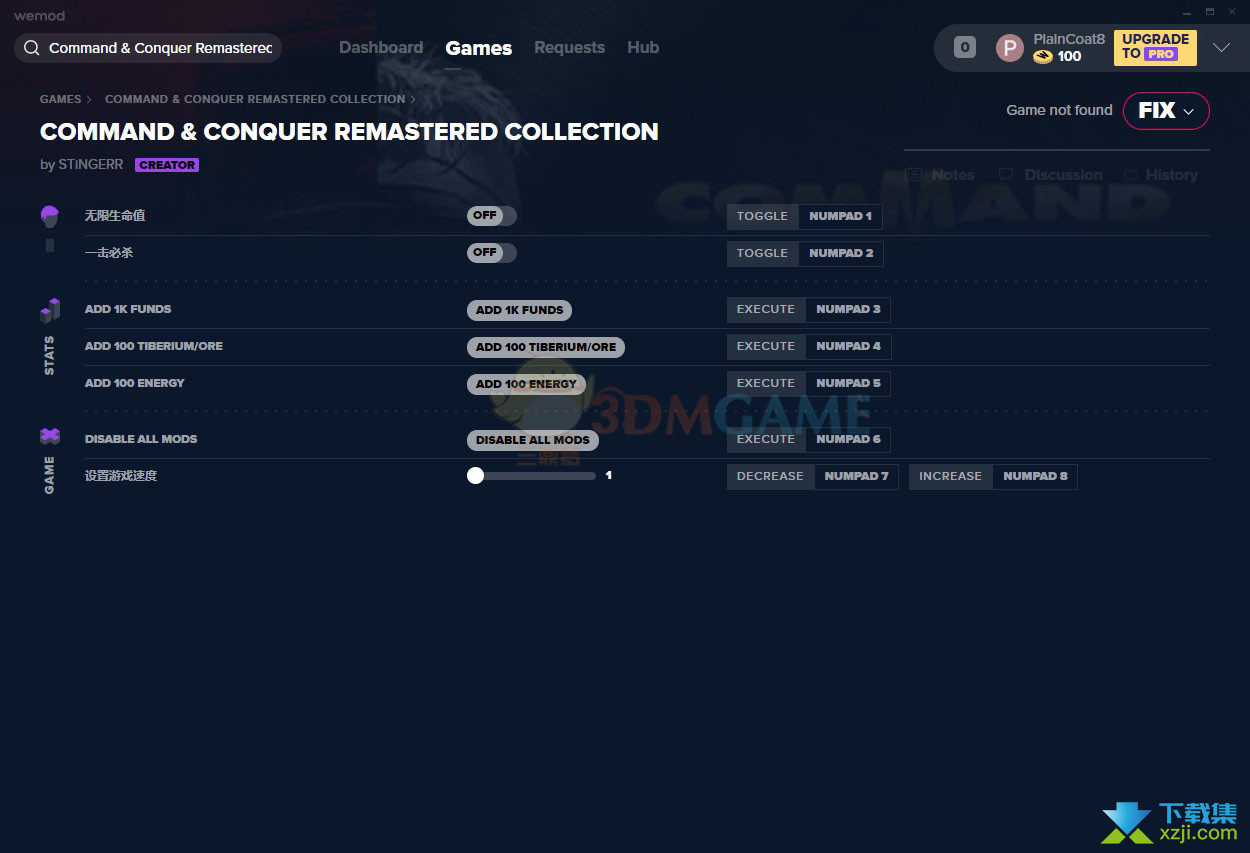The width and height of the screenshot is (1250, 853).
Task: Switch to the Requests tab
Action: pyautogui.click(x=569, y=48)
